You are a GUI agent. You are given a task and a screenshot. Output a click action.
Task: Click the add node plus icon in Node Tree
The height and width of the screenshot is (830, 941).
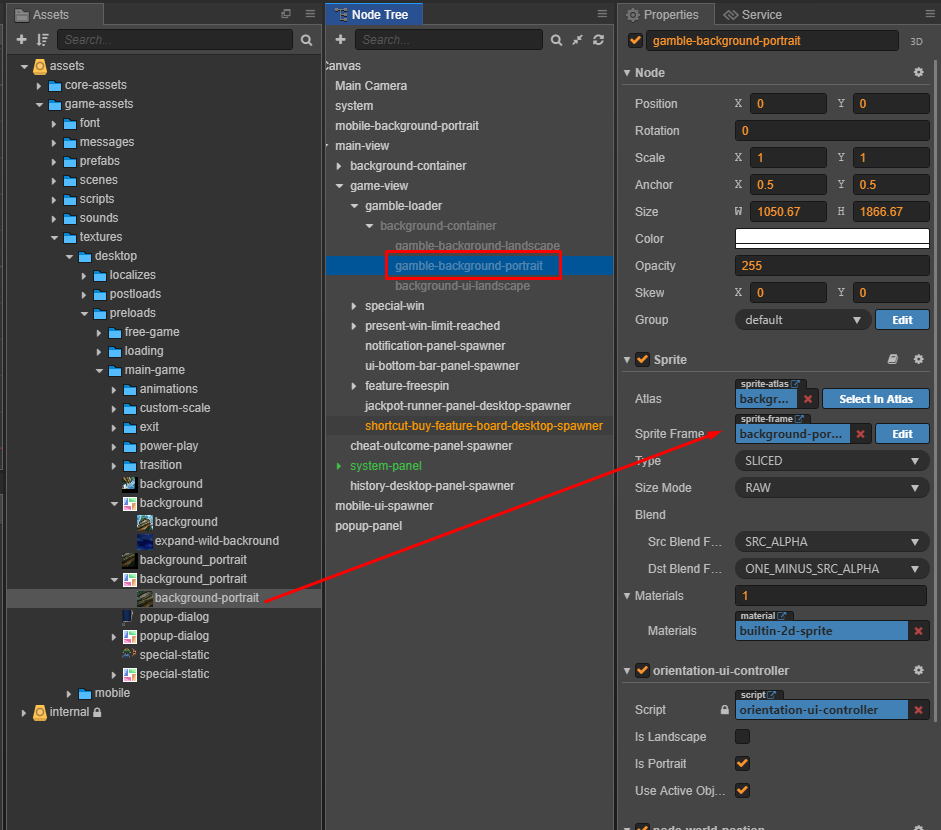[x=340, y=40]
